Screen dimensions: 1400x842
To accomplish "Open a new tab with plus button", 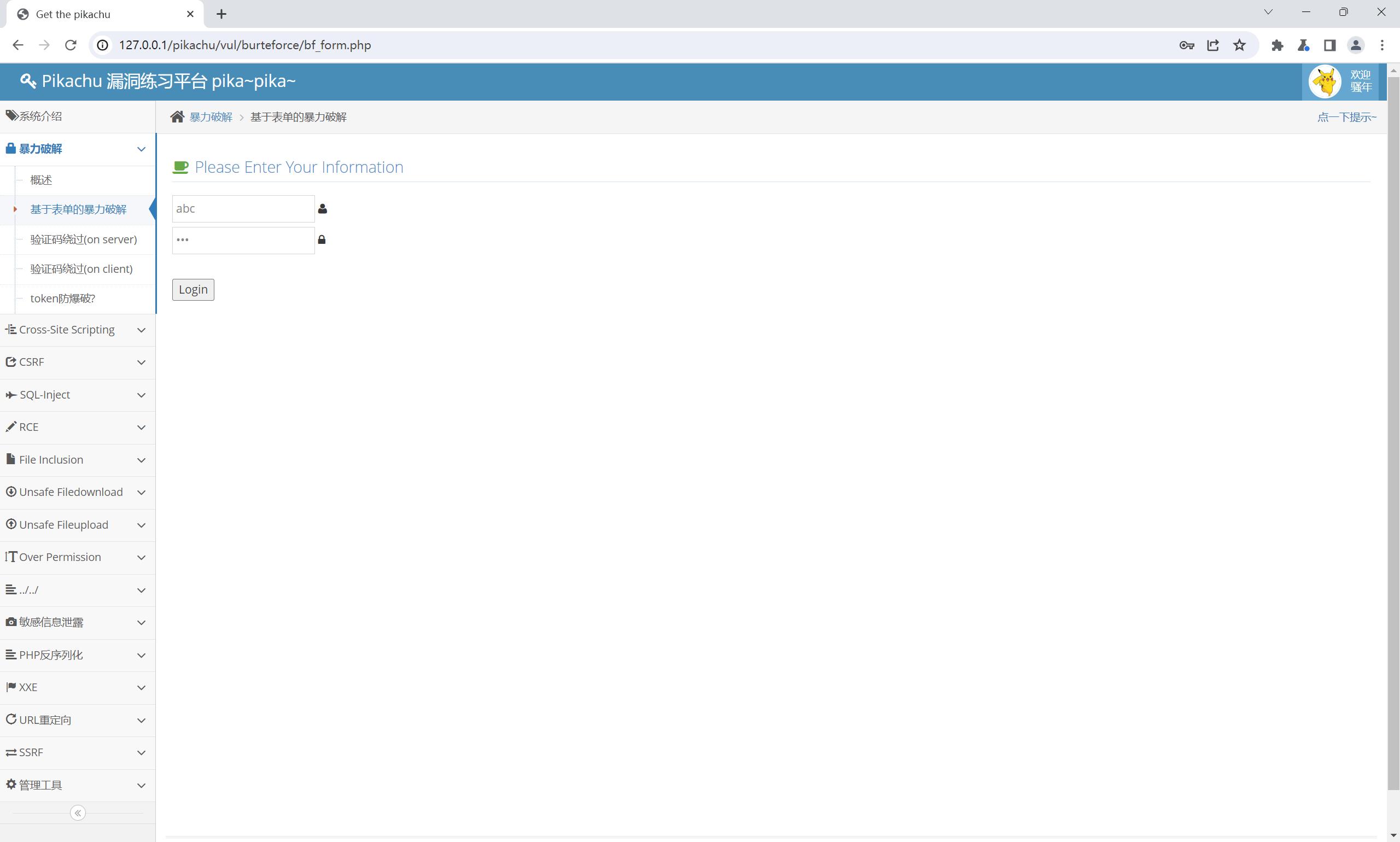I will (221, 14).
